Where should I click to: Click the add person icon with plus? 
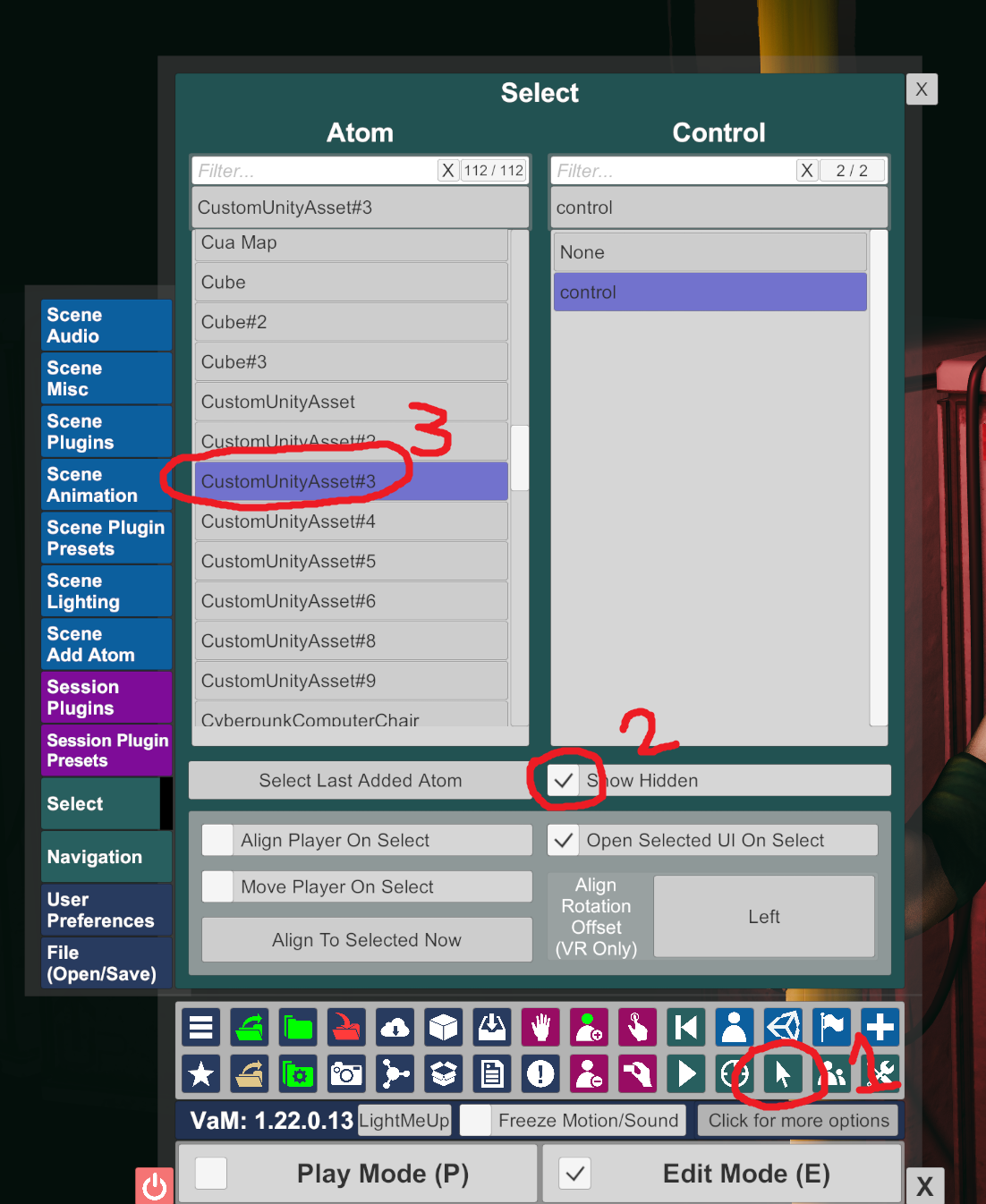589,1027
